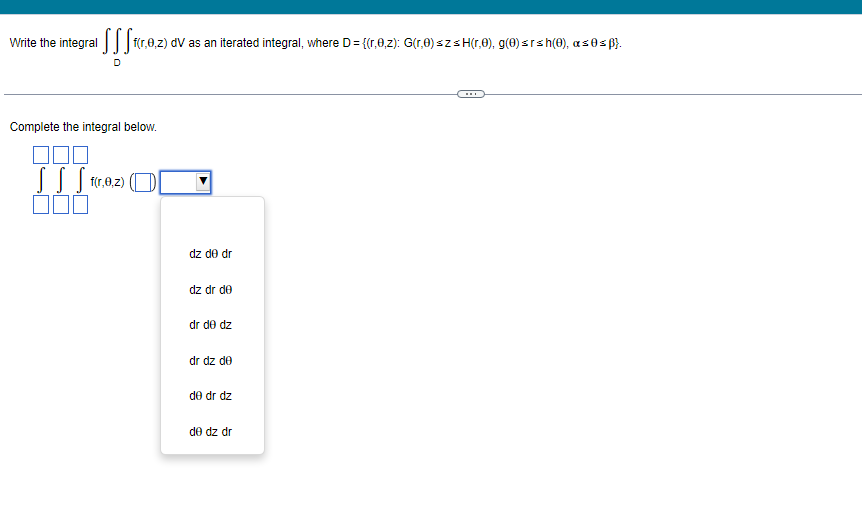
Task: Click the second upper limit box
Action: (x=61, y=155)
